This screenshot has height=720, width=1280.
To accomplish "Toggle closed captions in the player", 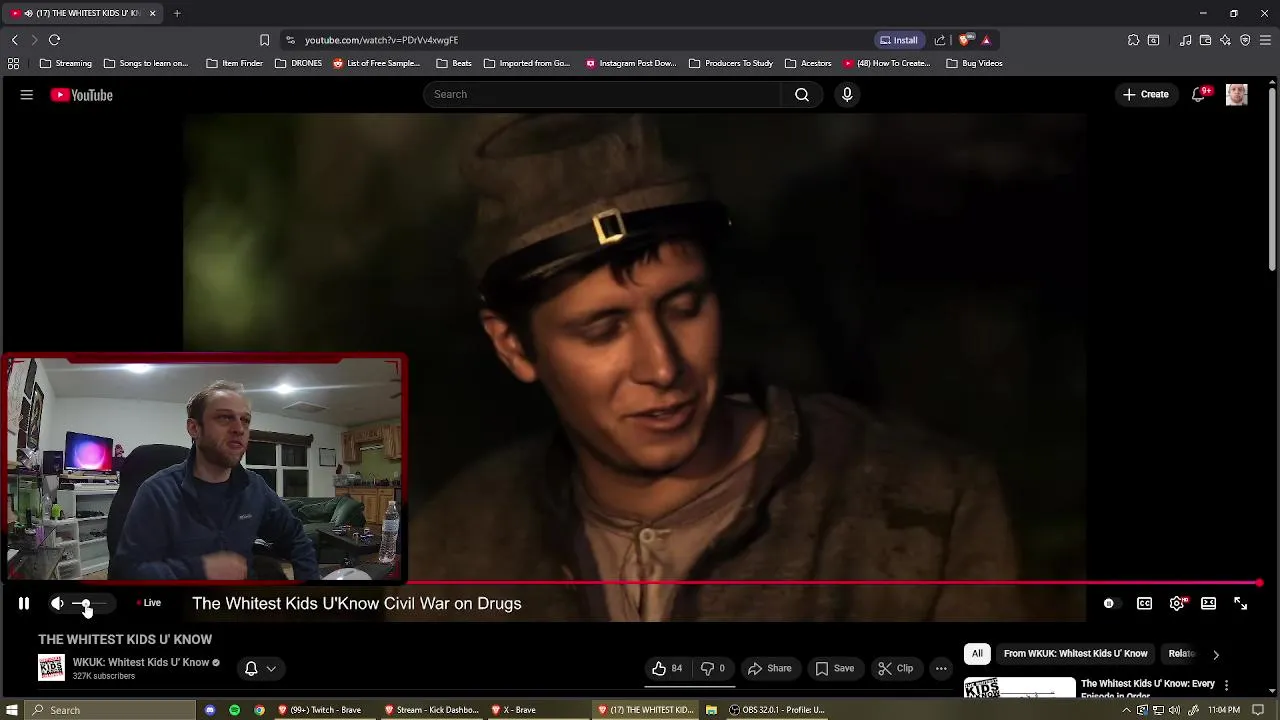I will (1144, 603).
